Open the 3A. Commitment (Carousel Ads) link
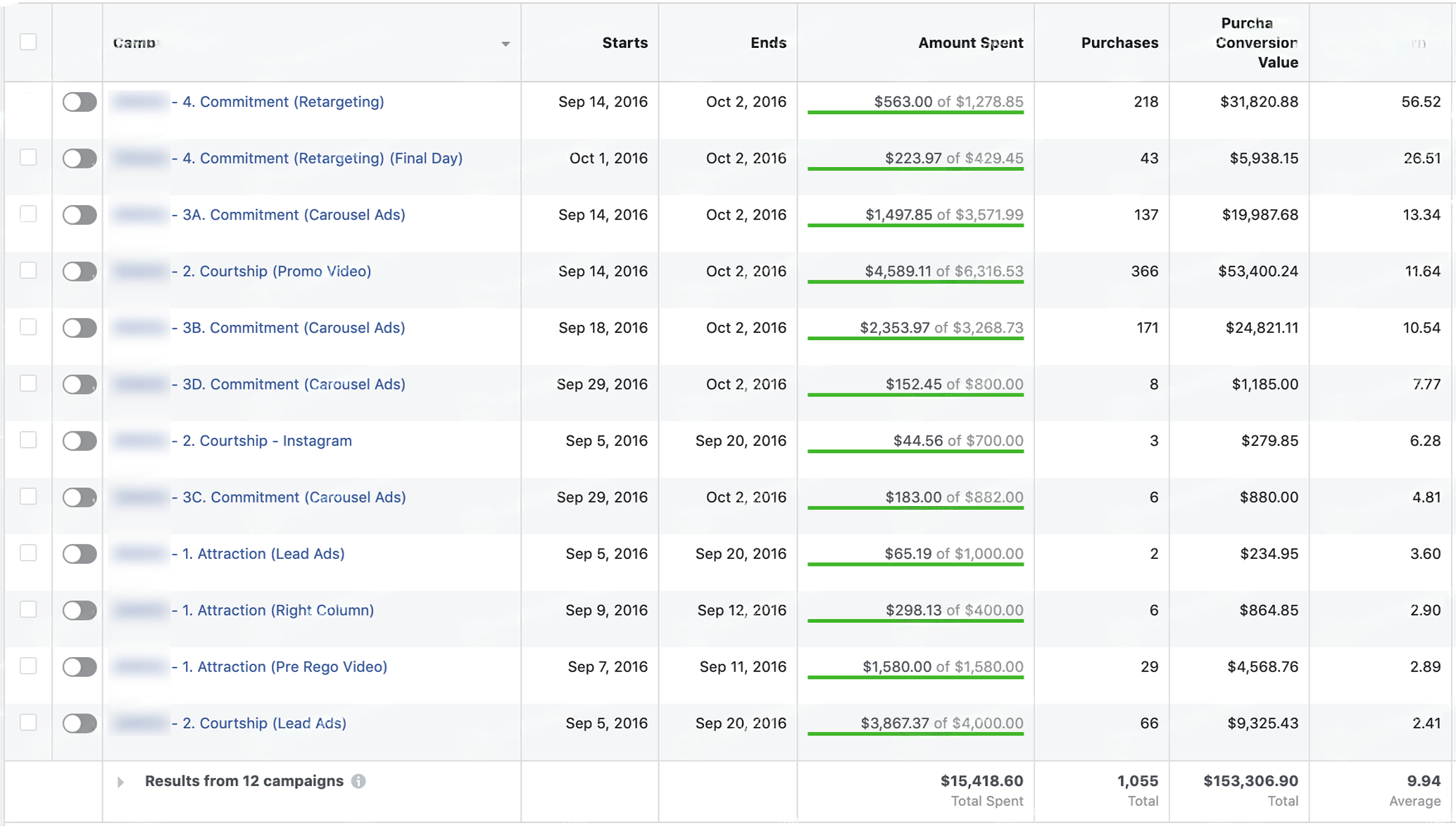The height and width of the screenshot is (826, 1456). (x=288, y=215)
